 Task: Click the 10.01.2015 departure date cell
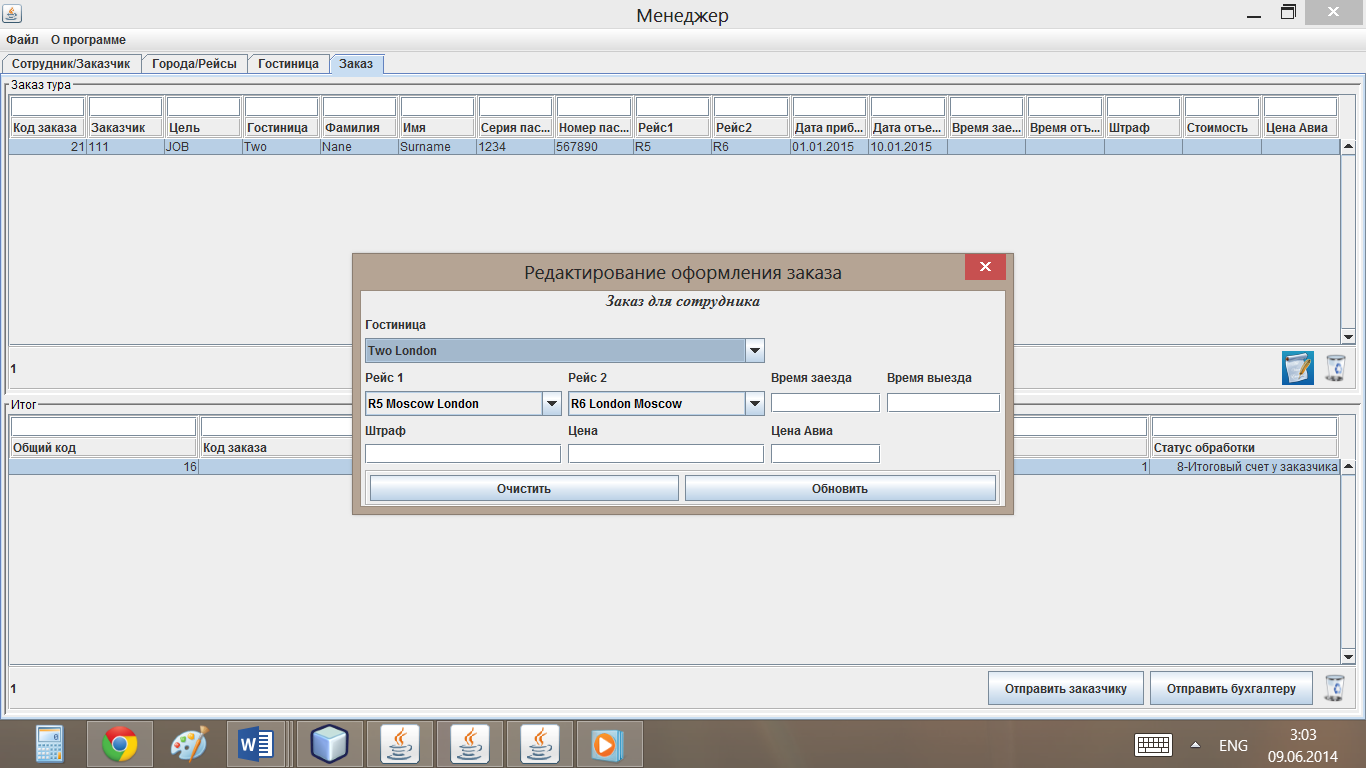tap(907, 147)
